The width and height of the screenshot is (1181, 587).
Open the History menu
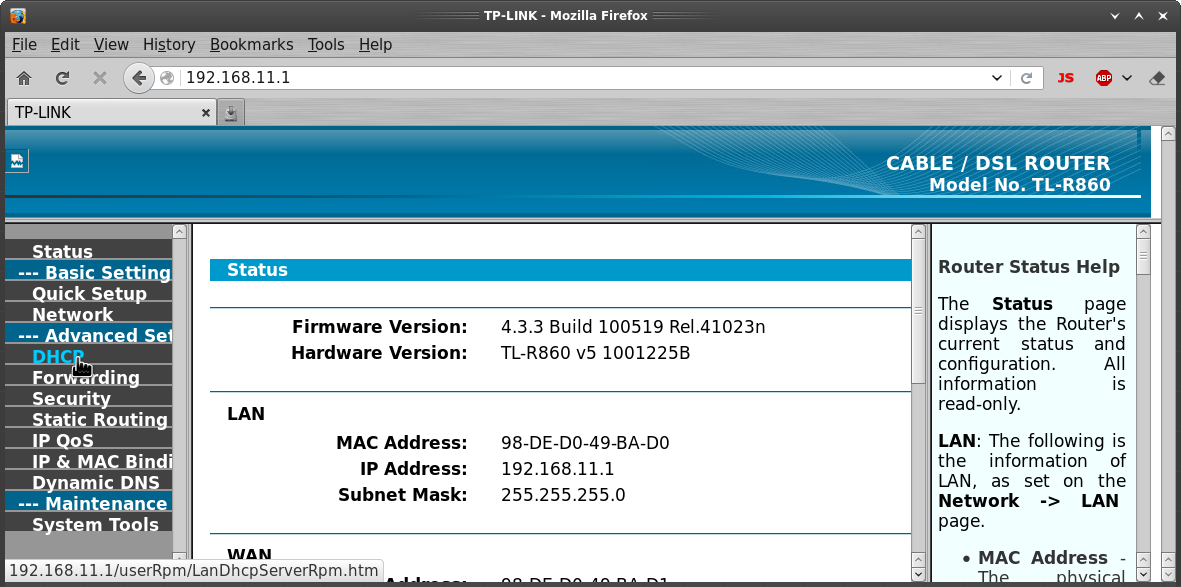(x=168, y=44)
